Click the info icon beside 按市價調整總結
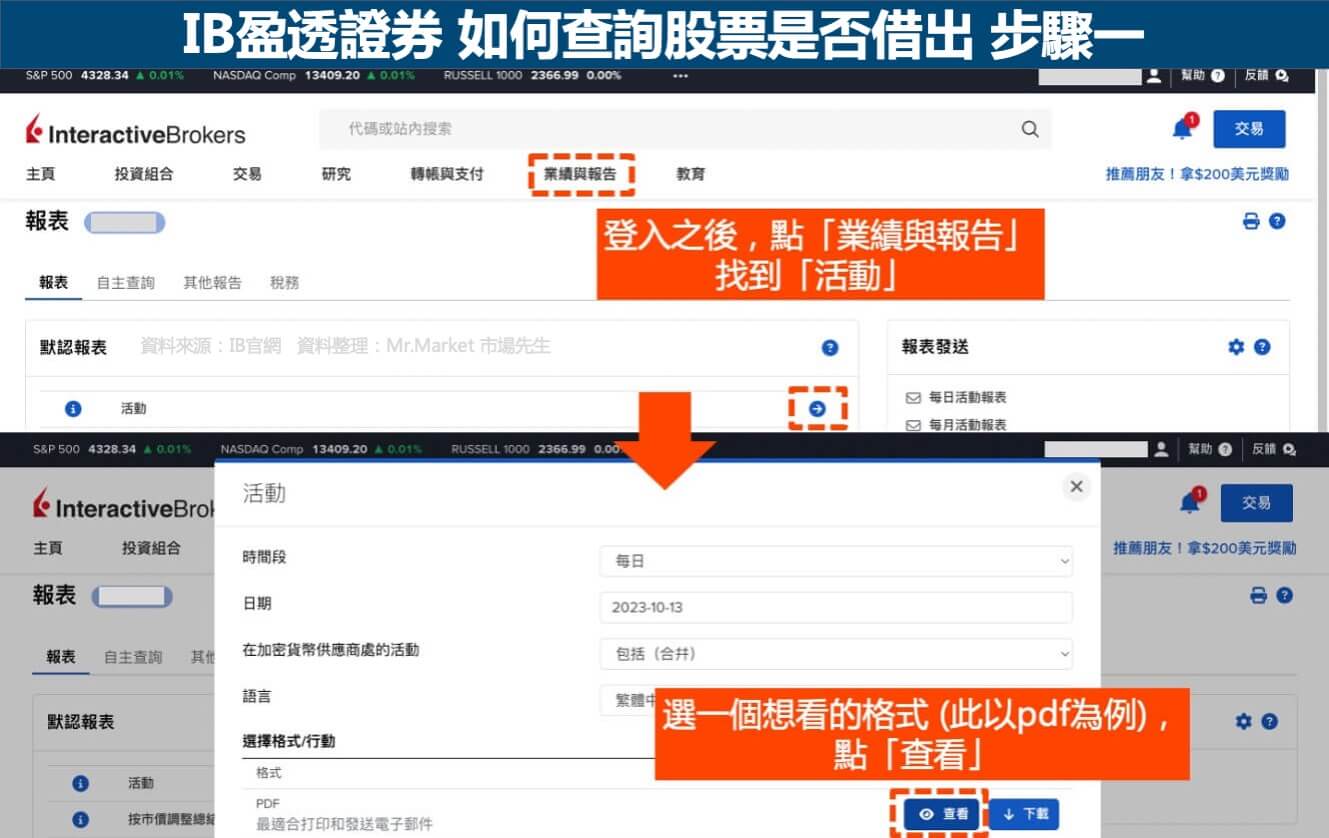 (81, 820)
